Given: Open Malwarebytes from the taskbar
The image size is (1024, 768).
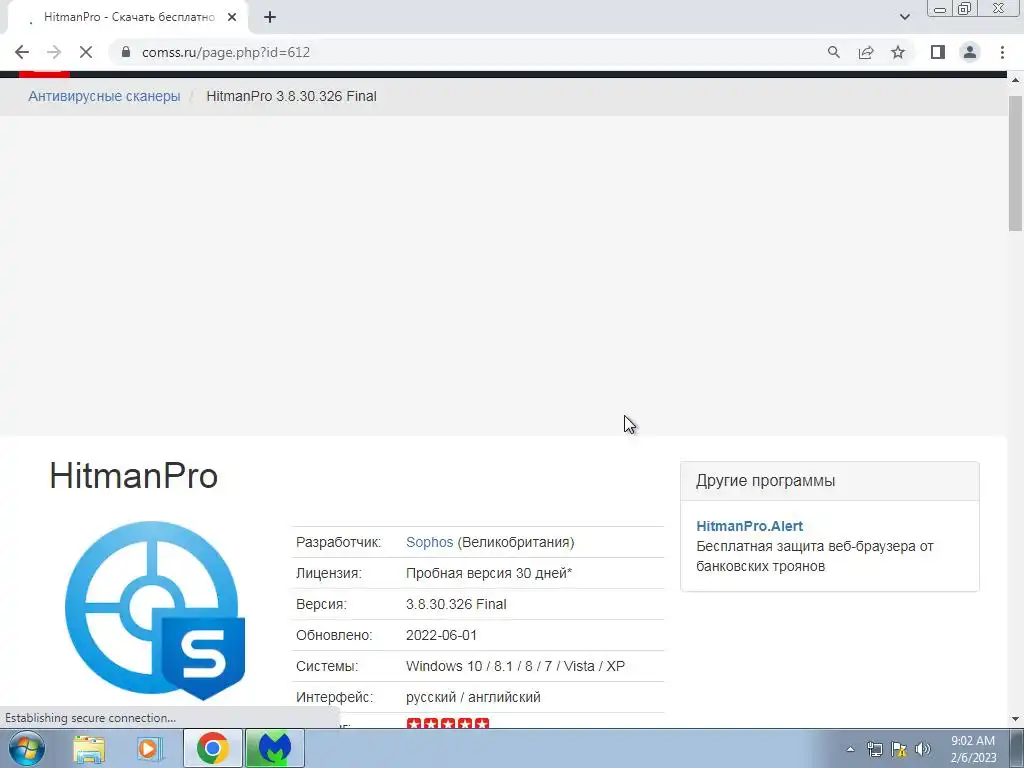Looking at the screenshot, I should (274, 748).
